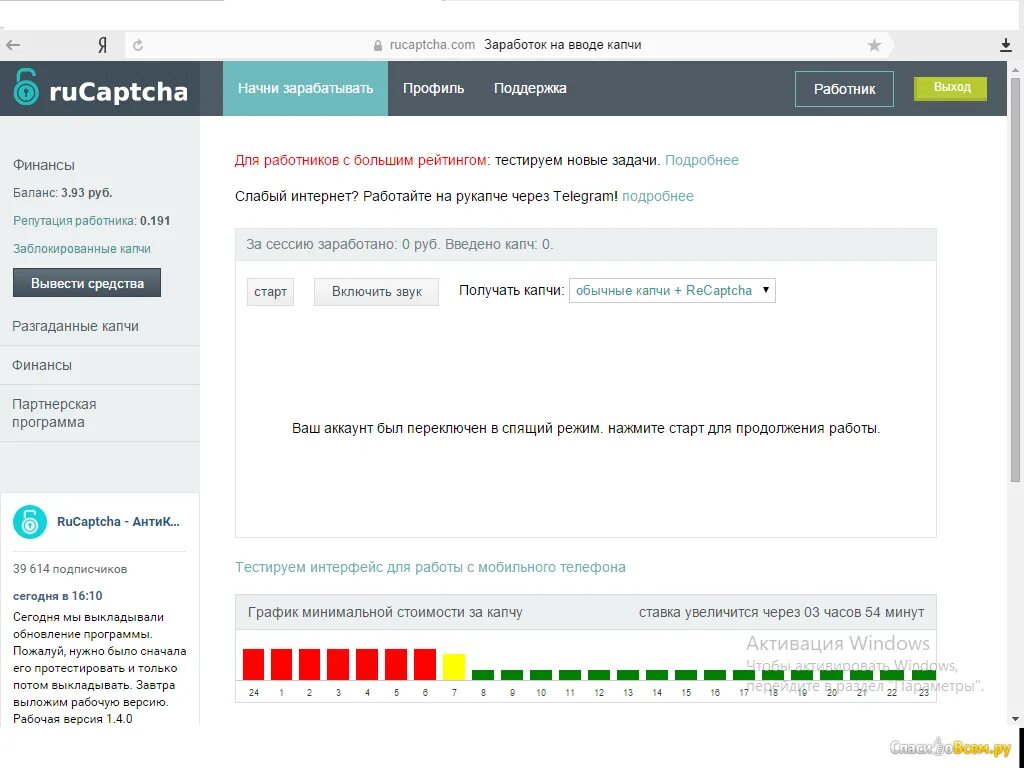Bookmark the page with the star icon
The width and height of the screenshot is (1024, 768).
tap(874, 45)
